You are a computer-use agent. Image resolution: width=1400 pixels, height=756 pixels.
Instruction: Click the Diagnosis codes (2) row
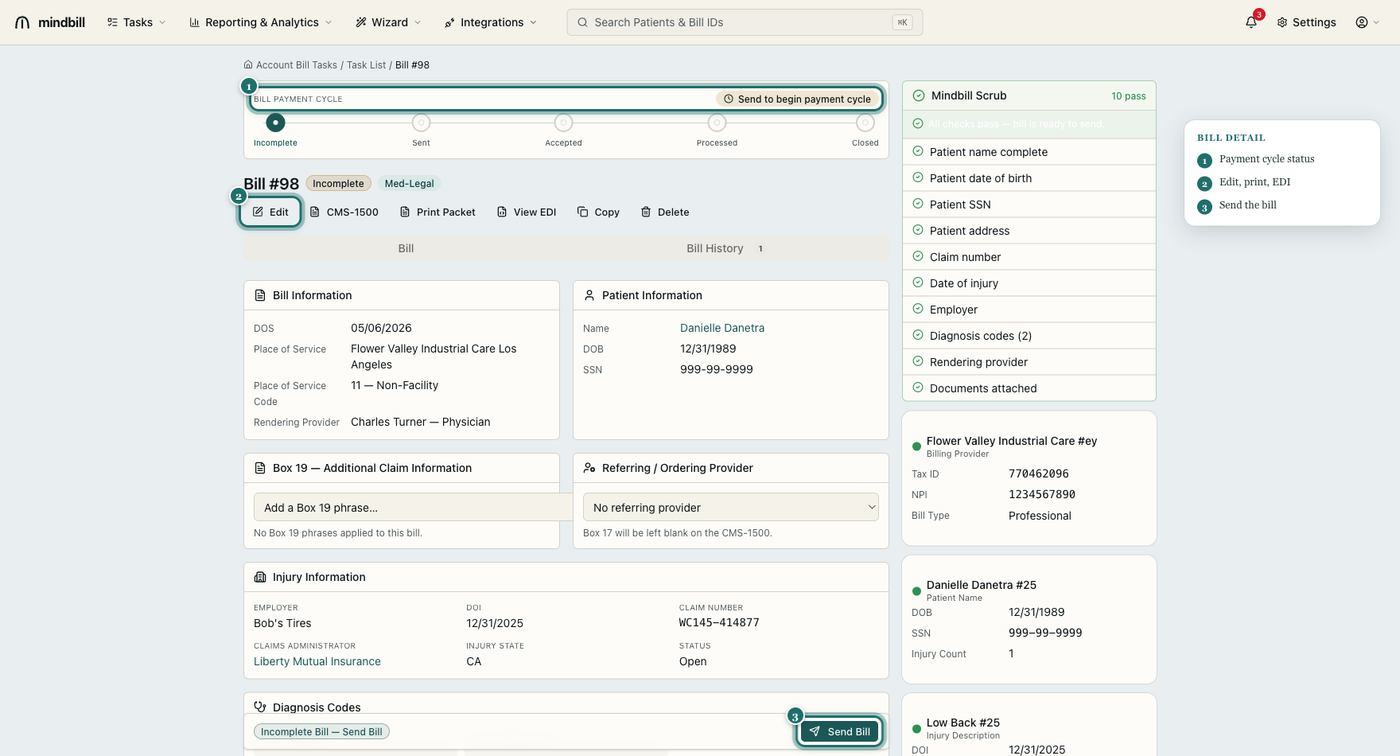1029,336
